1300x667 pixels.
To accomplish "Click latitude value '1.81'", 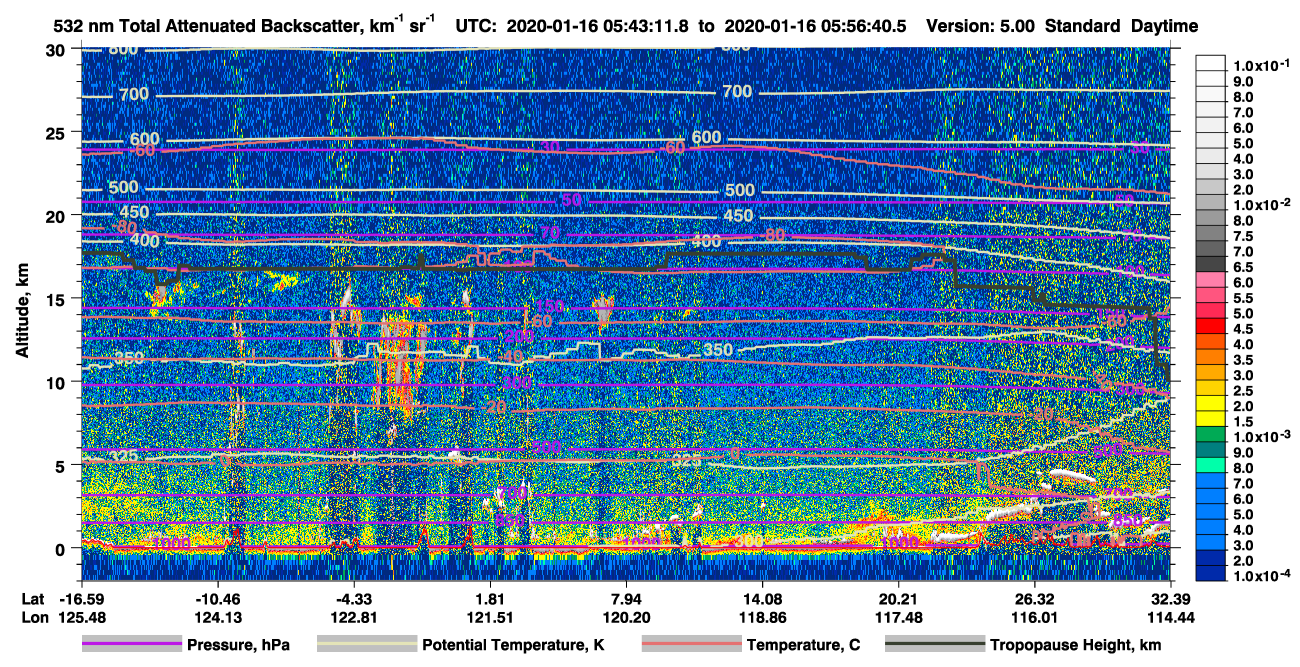I will [490, 599].
